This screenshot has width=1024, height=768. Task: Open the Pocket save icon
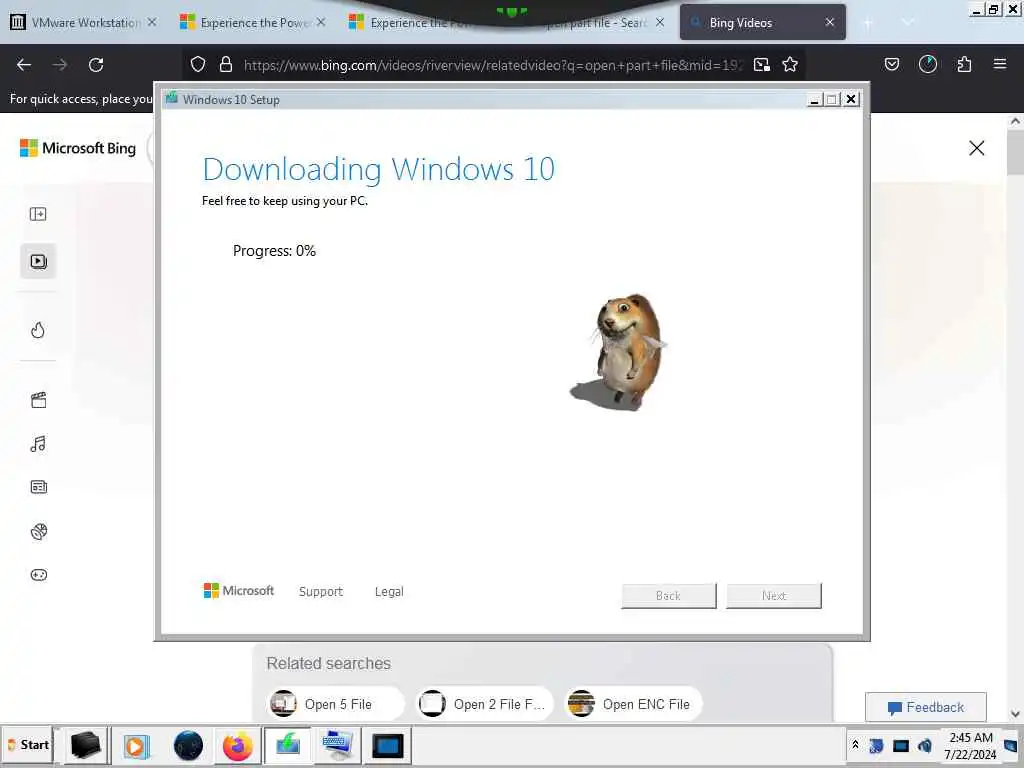pos(892,64)
